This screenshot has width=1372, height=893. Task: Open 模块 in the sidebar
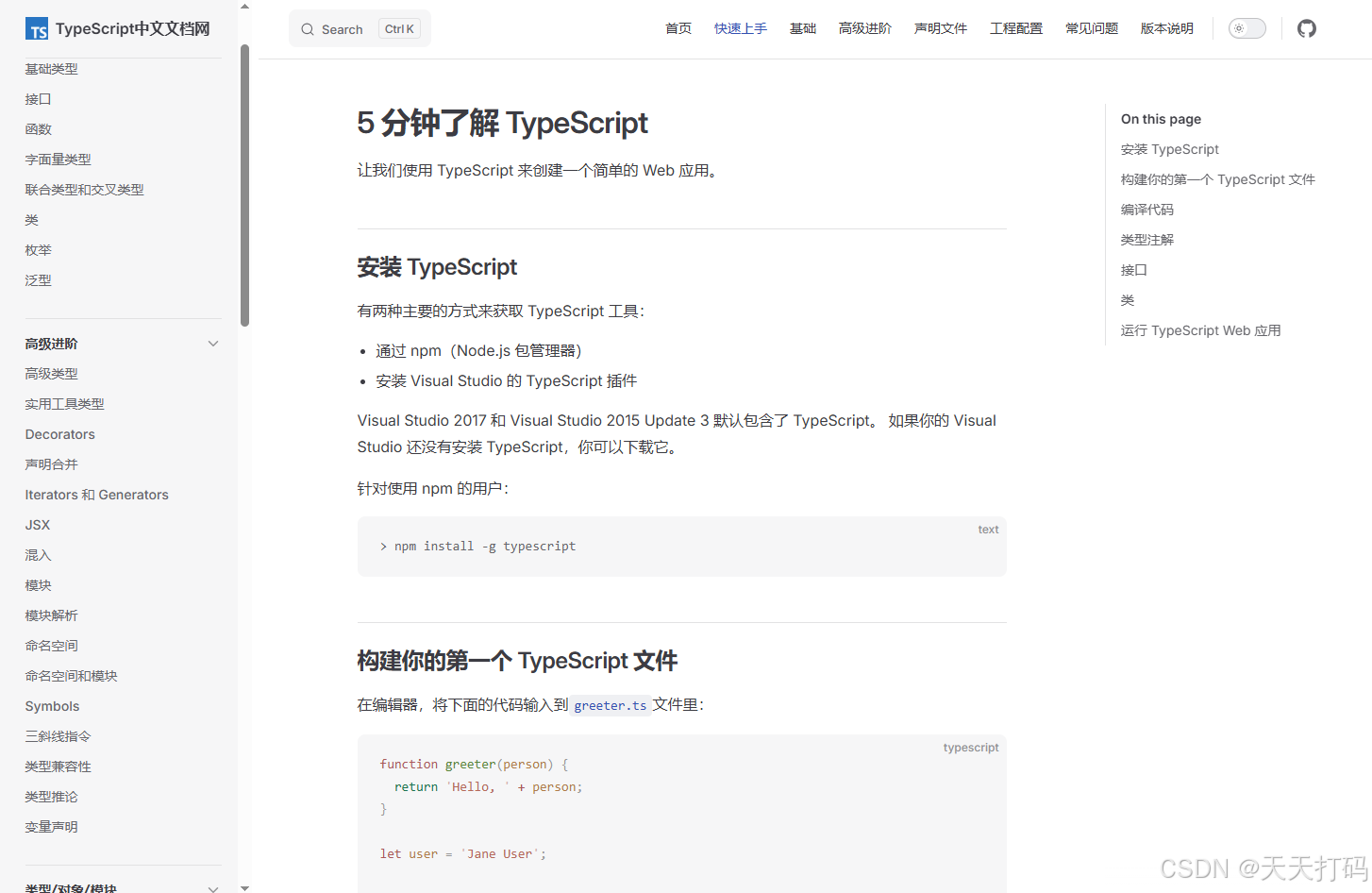click(39, 585)
